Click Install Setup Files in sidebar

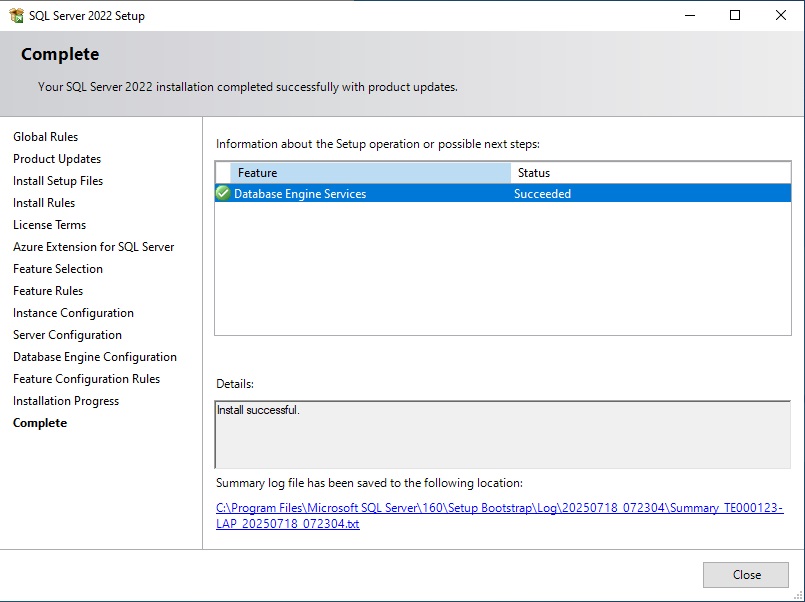(x=58, y=181)
